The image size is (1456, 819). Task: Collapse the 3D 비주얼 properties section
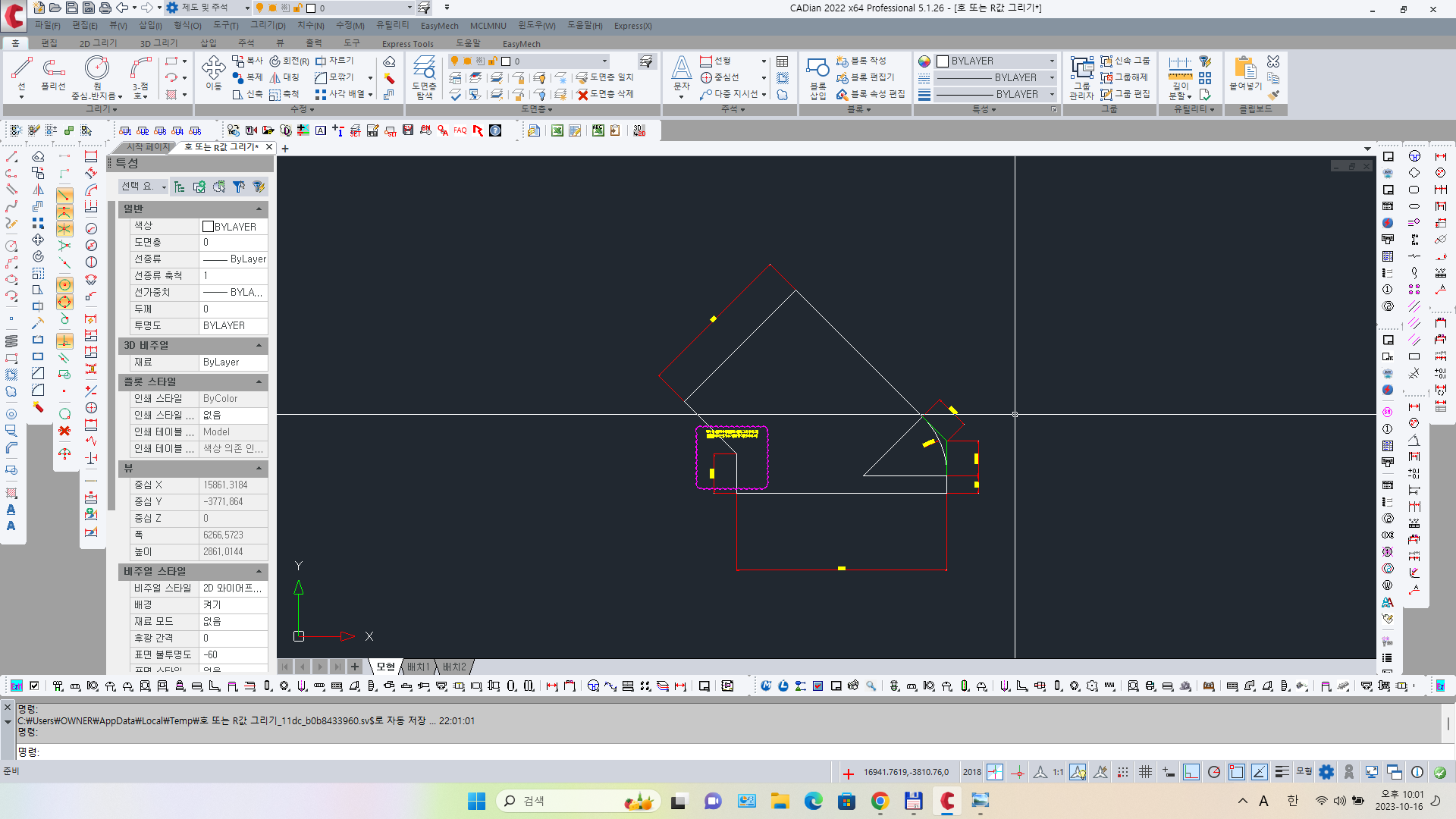tap(259, 345)
